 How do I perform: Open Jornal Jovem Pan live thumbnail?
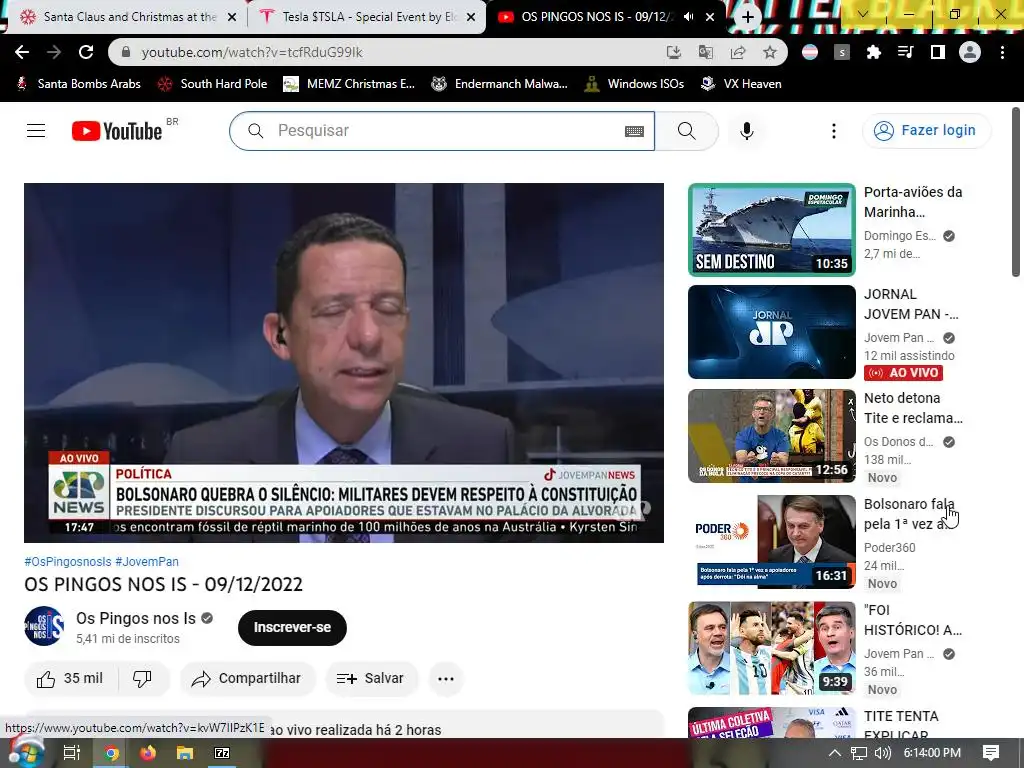click(x=771, y=332)
